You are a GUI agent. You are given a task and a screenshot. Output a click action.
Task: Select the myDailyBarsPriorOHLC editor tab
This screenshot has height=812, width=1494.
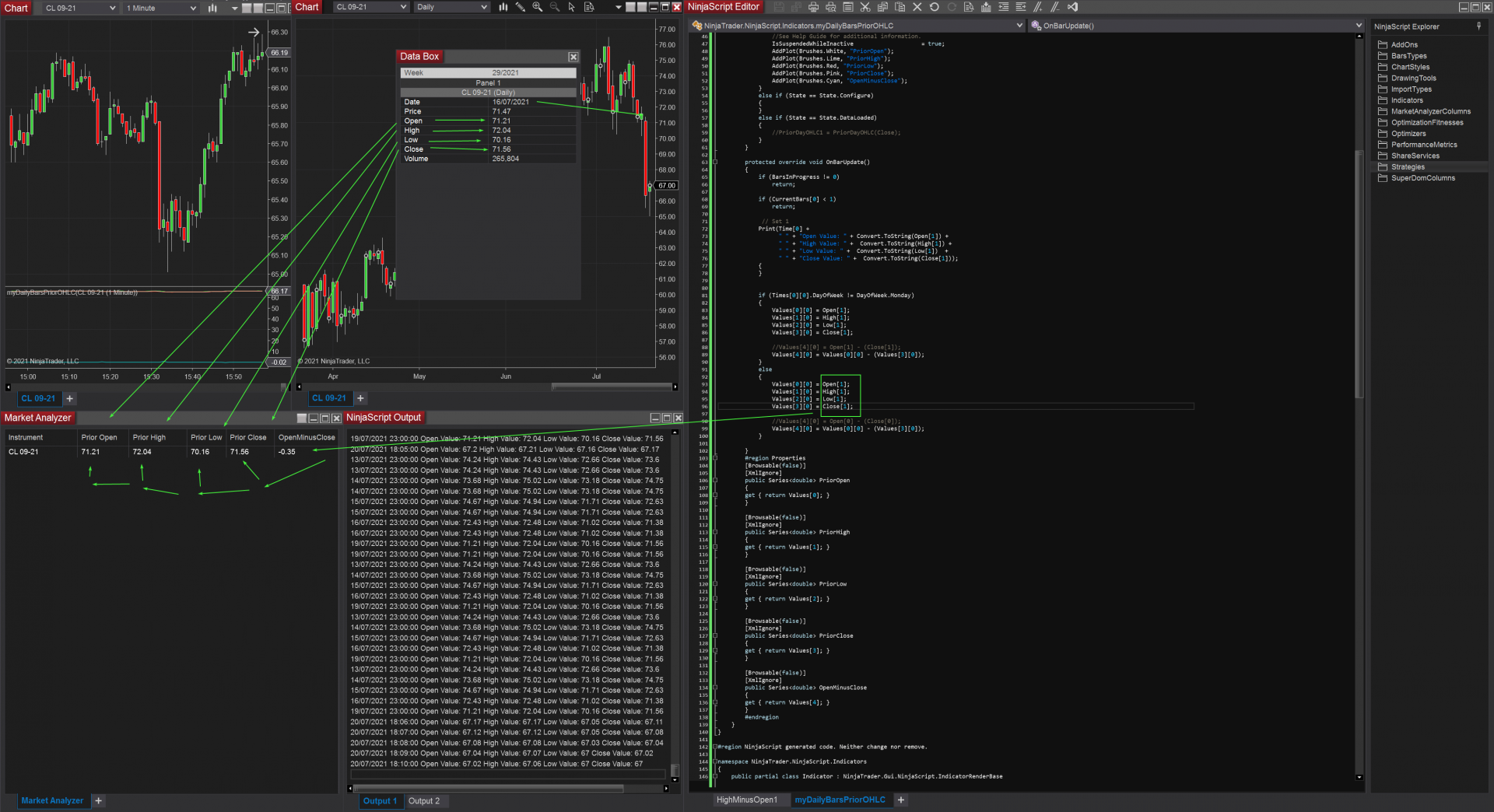tap(840, 800)
